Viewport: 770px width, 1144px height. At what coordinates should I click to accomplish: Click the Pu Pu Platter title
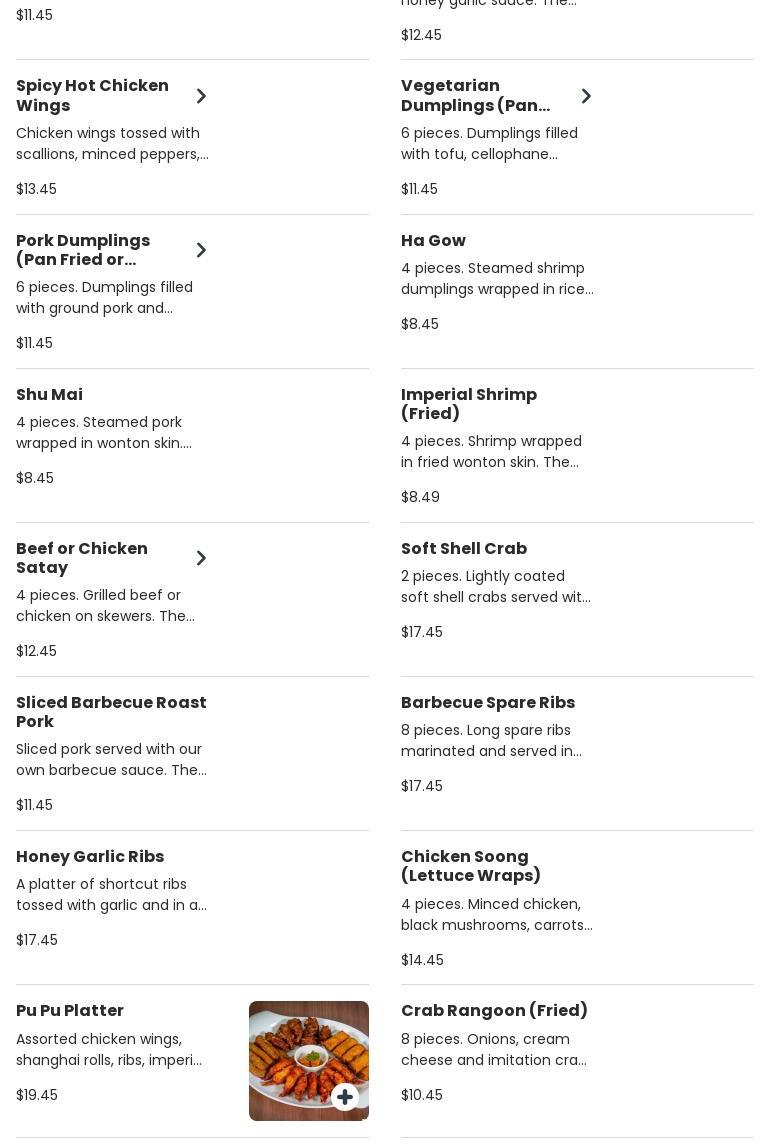[x=70, y=1011]
